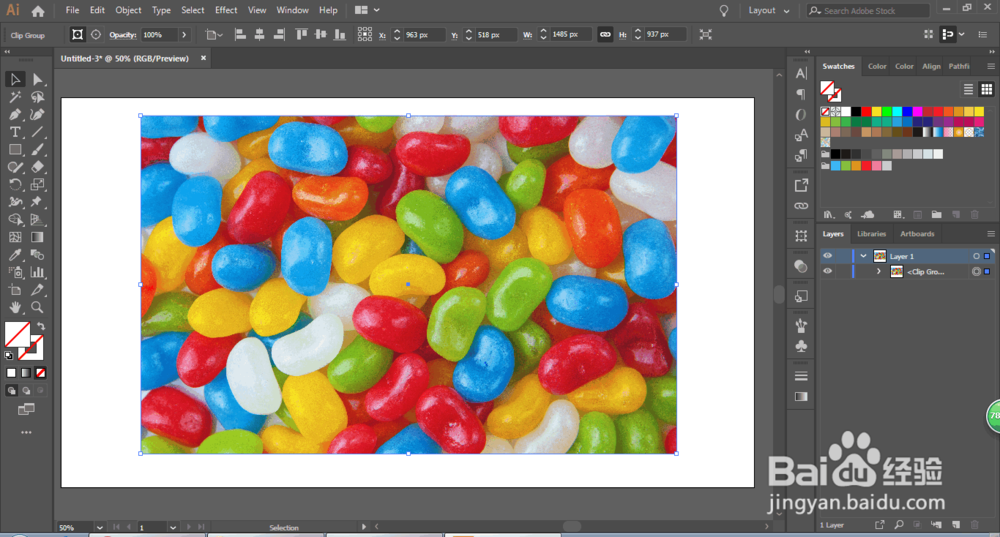Viewport: 1000px width, 537px height.
Task: Open the File menu
Action: [72, 10]
